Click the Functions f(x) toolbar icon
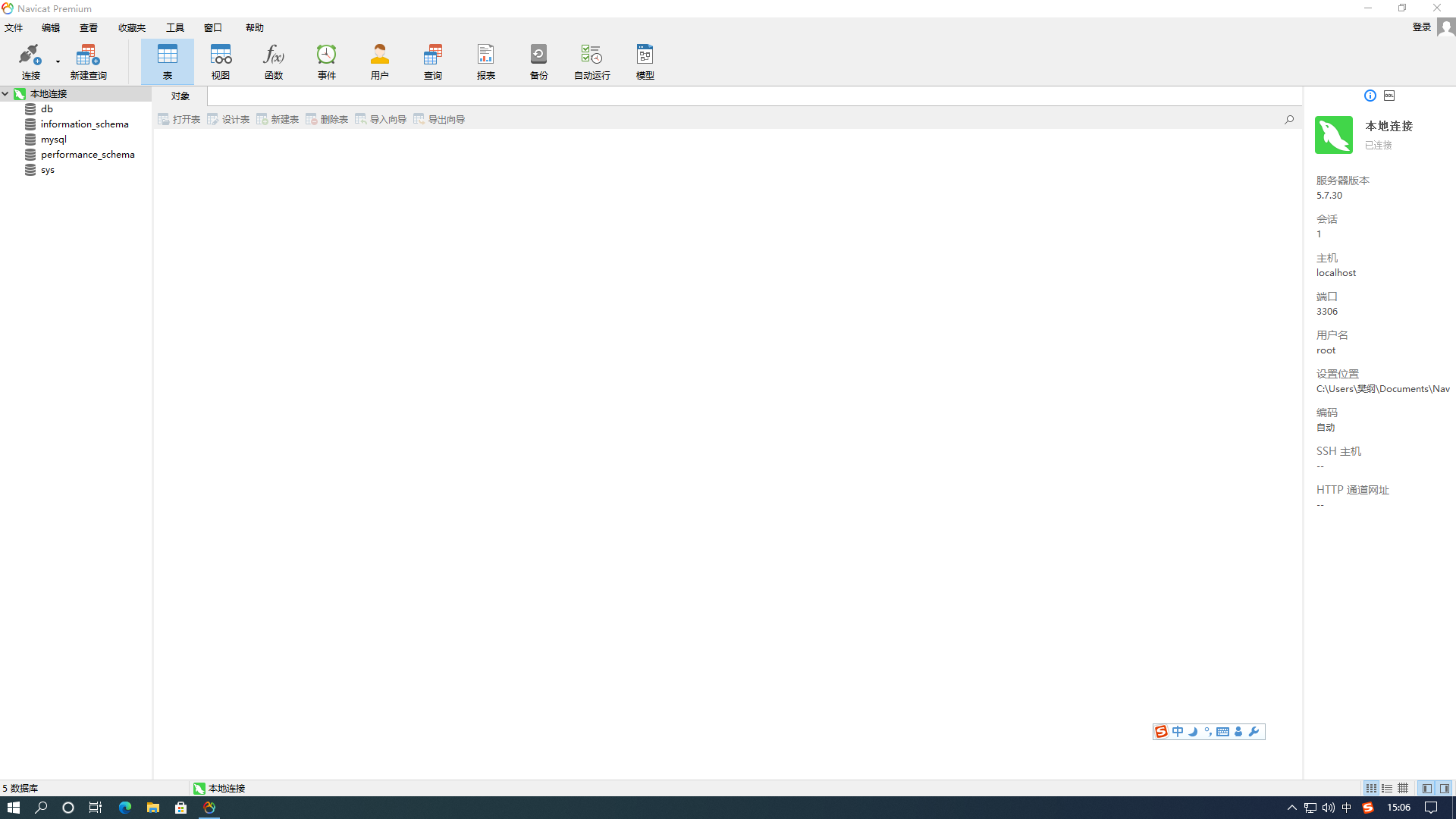1456x819 pixels. pos(273,61)
